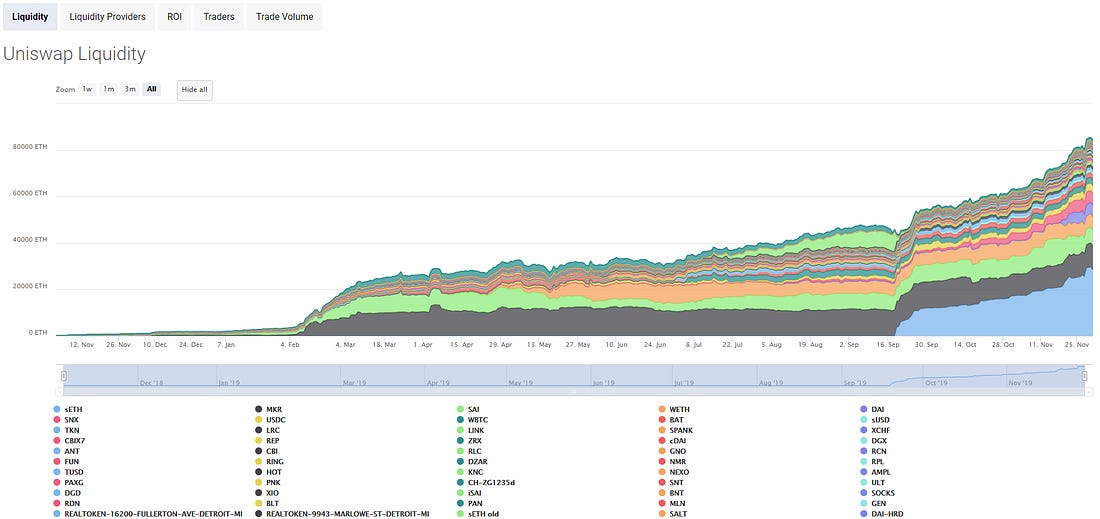
Task: Select the All zoom range
Action: 152,89
